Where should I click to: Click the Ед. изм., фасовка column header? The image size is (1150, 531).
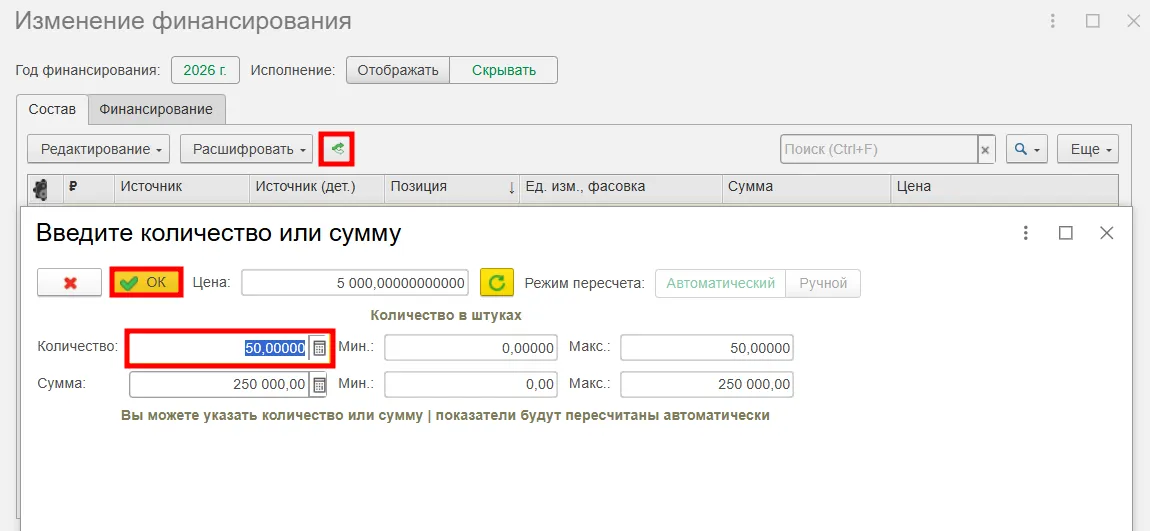621,187
